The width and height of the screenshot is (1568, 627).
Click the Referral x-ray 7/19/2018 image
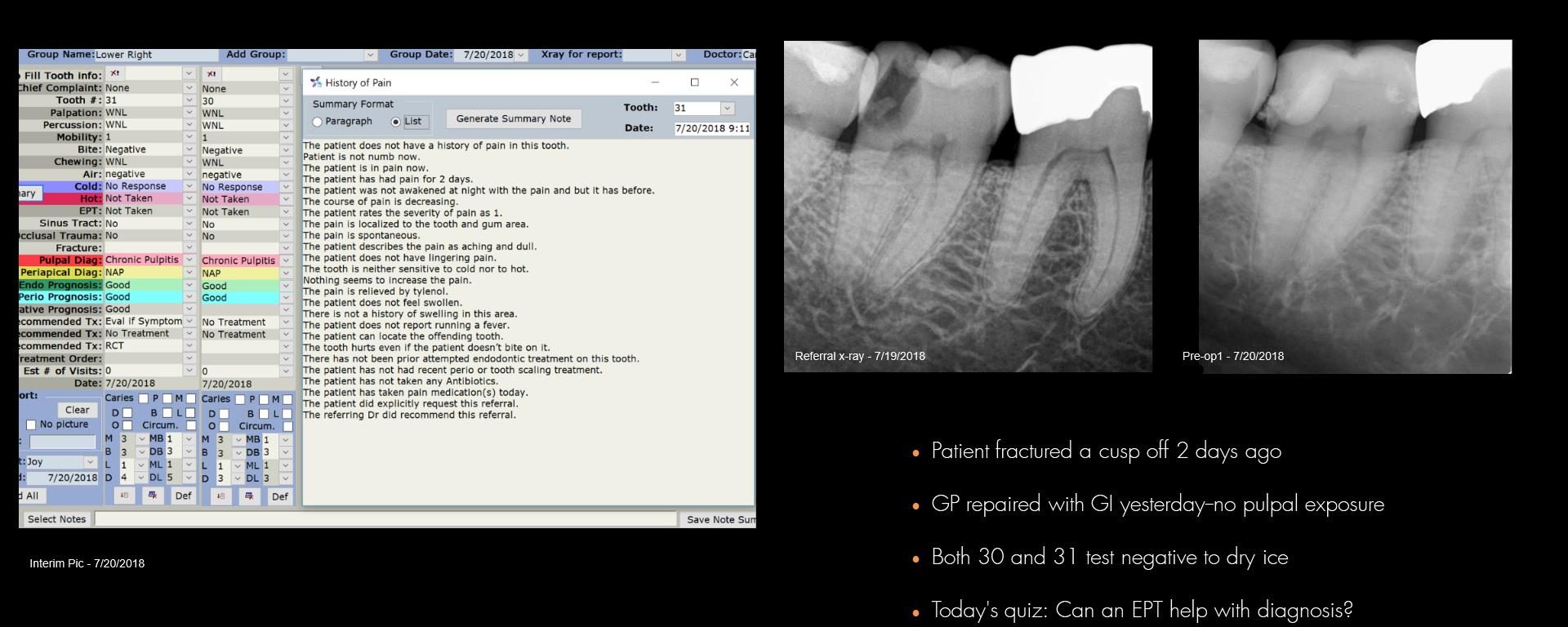968,207
